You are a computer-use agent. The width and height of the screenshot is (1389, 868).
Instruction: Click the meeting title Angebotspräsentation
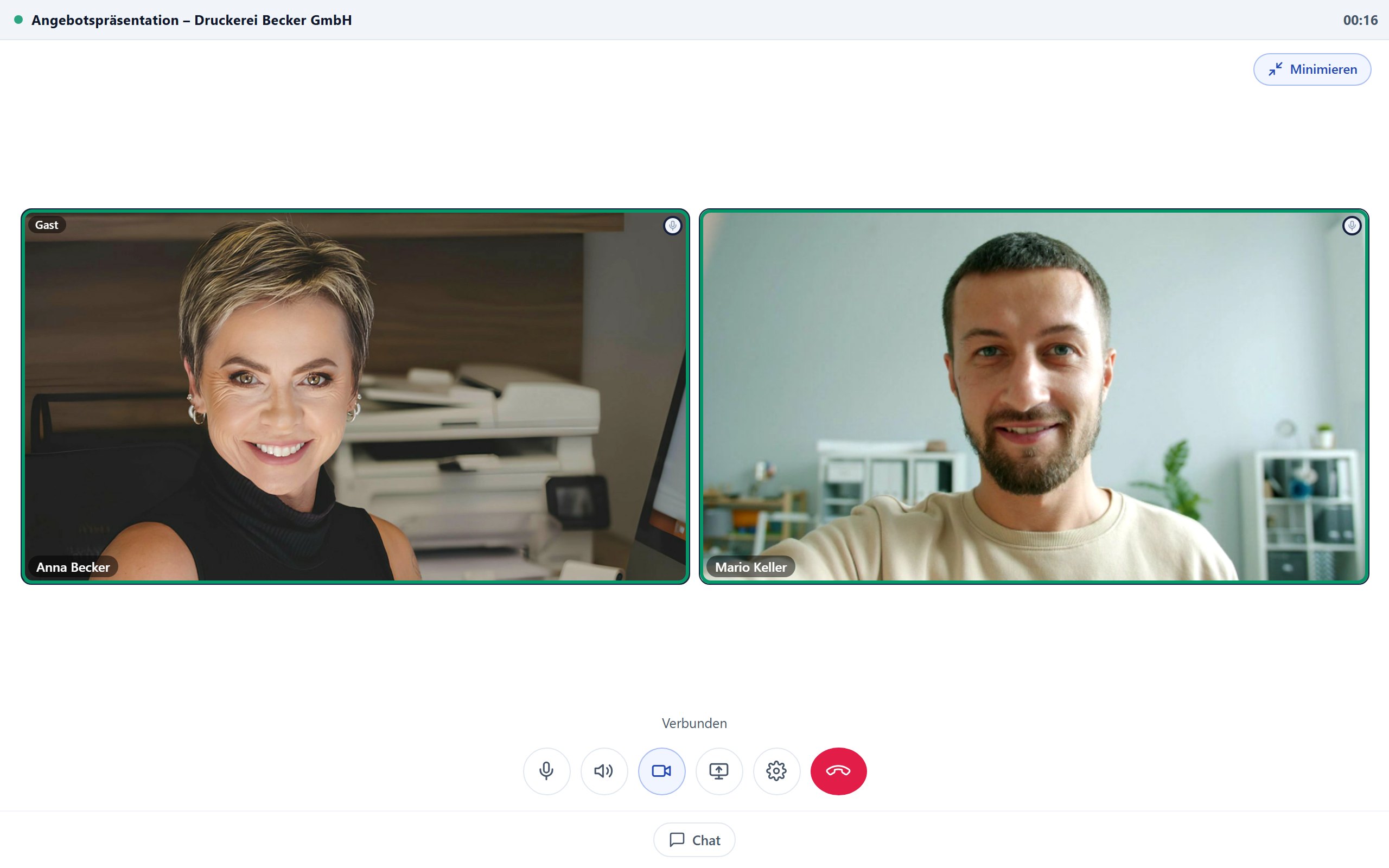[x=191, y=20]
